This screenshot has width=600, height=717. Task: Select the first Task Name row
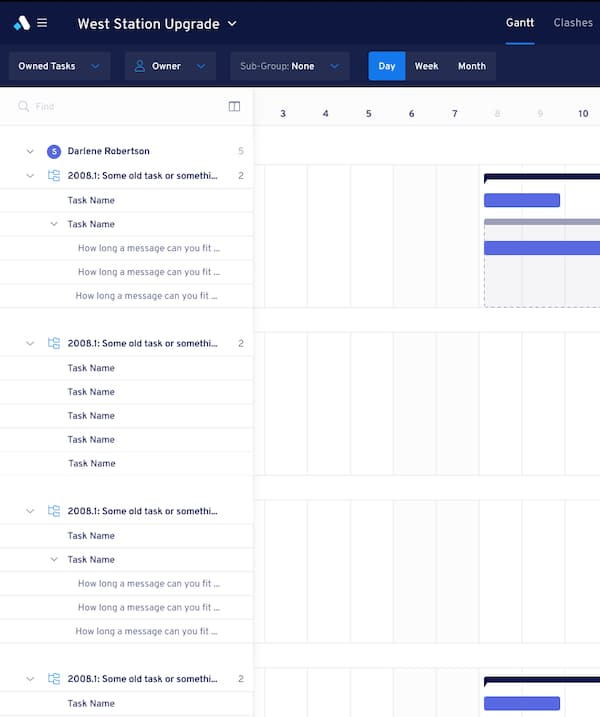[91, 200]
